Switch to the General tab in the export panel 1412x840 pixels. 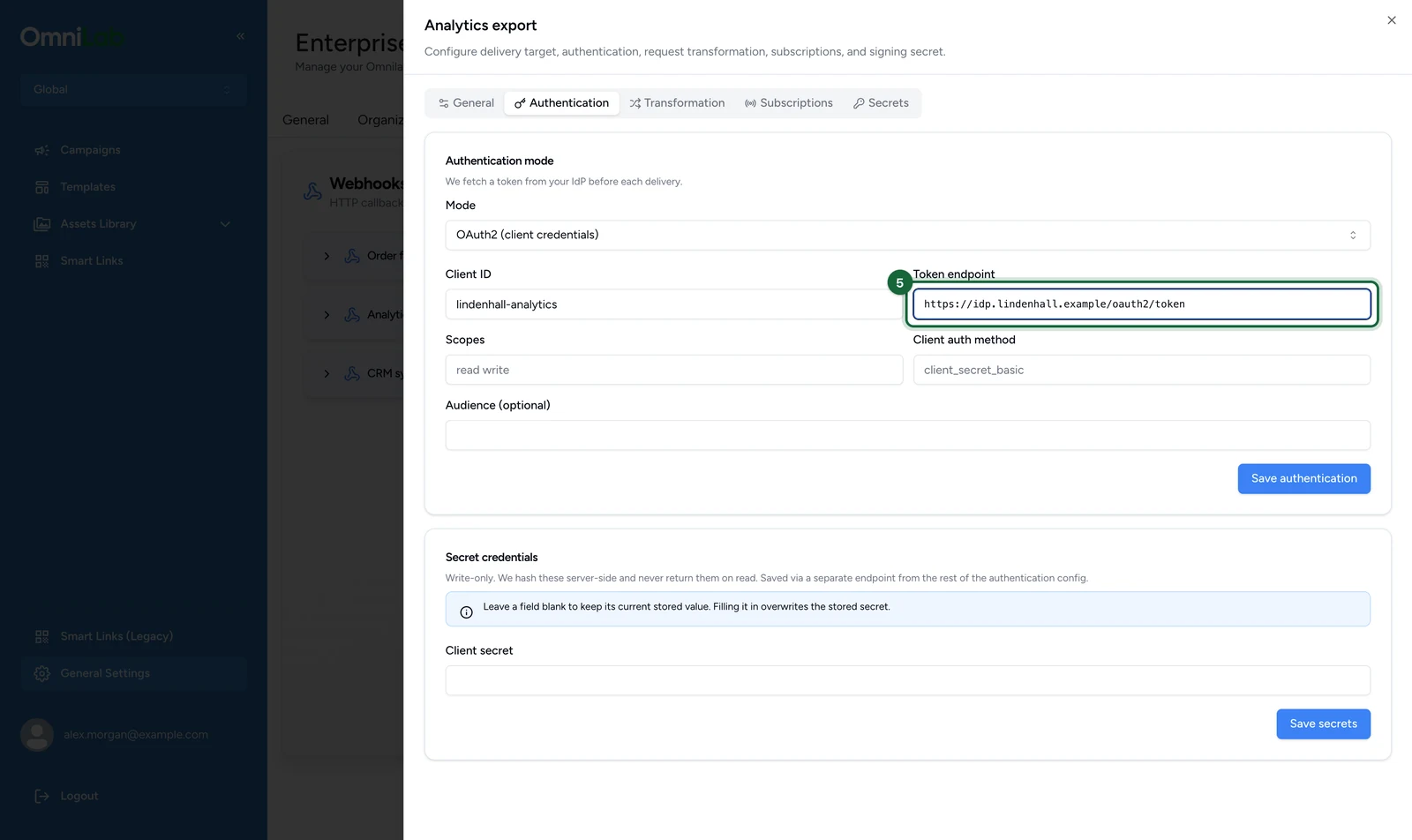[467, 103]
